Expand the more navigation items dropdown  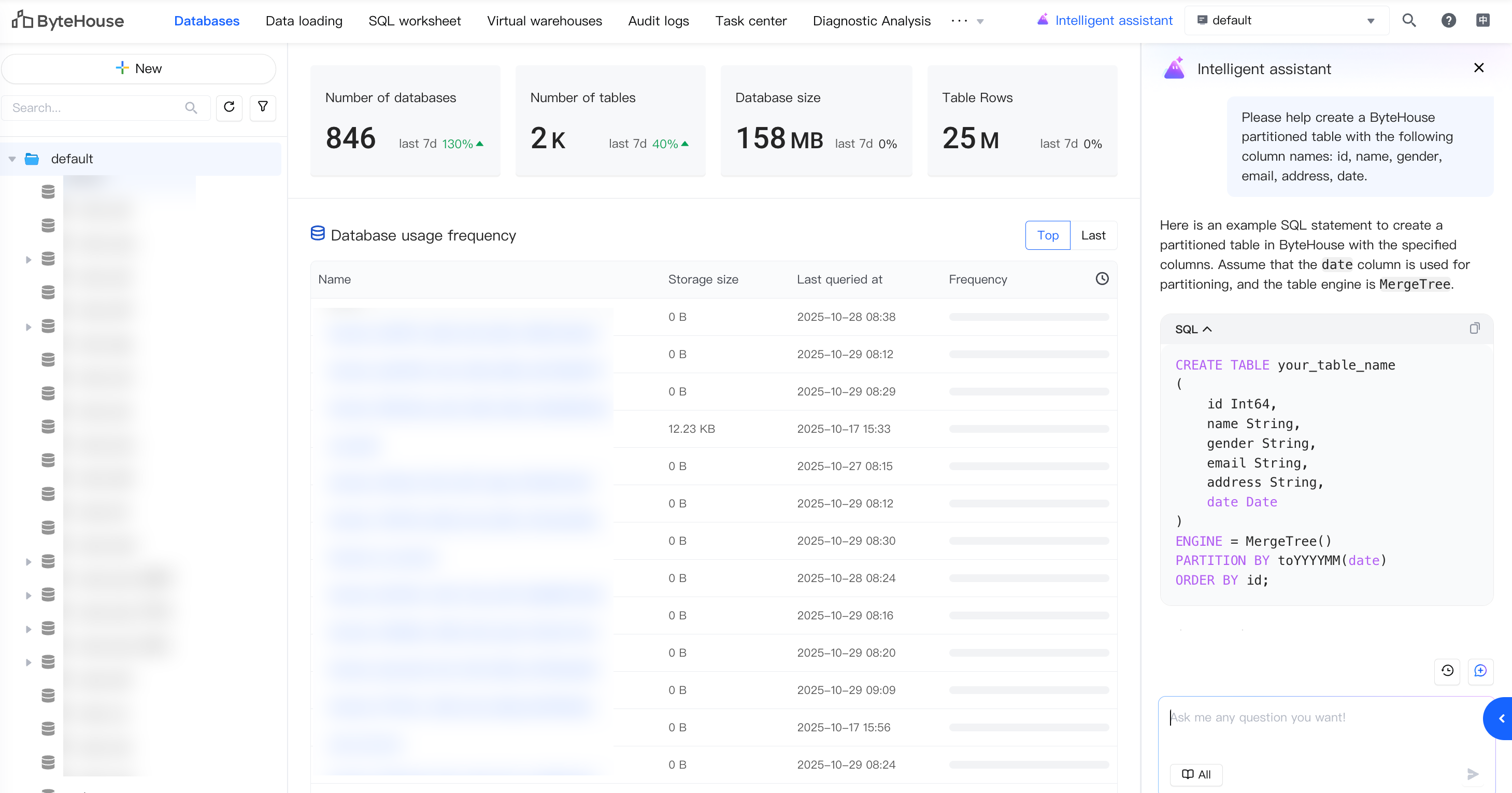(x=967, y=21)
